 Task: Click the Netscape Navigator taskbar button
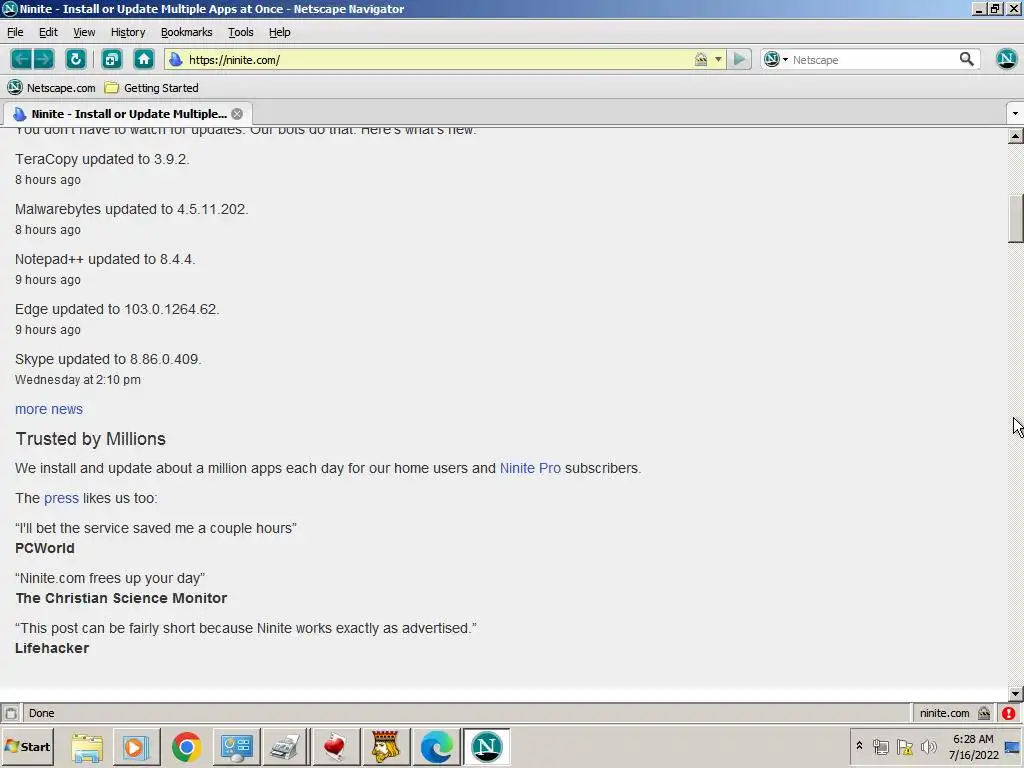[487, 746]
